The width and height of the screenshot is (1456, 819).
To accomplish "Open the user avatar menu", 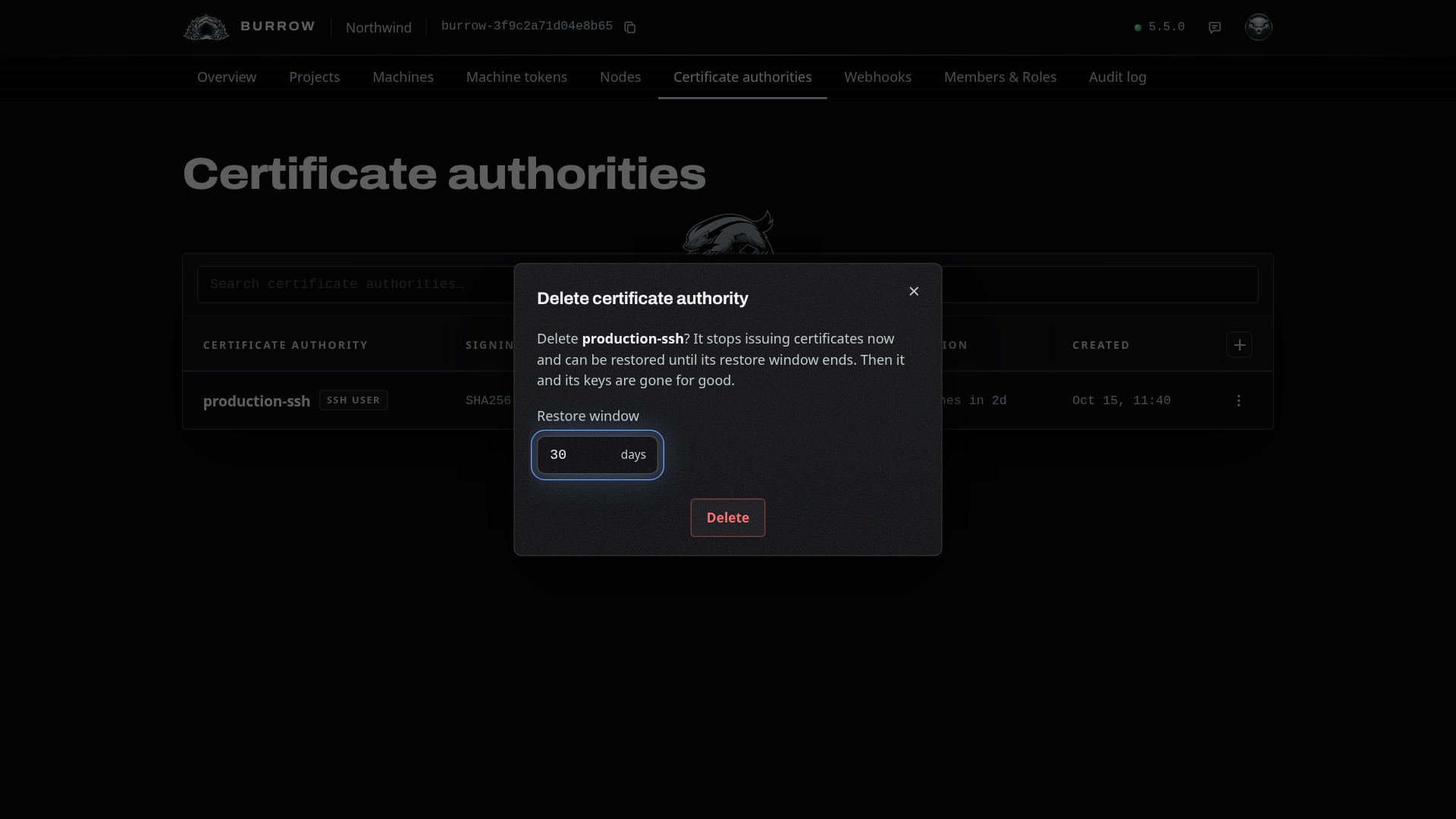I will pos(1259,27).
